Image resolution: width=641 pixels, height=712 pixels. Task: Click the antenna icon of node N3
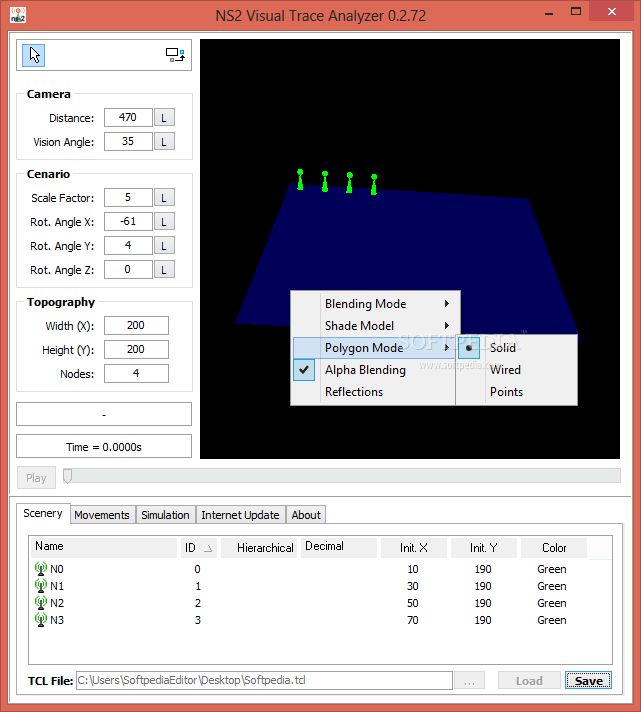pos(41,619)
